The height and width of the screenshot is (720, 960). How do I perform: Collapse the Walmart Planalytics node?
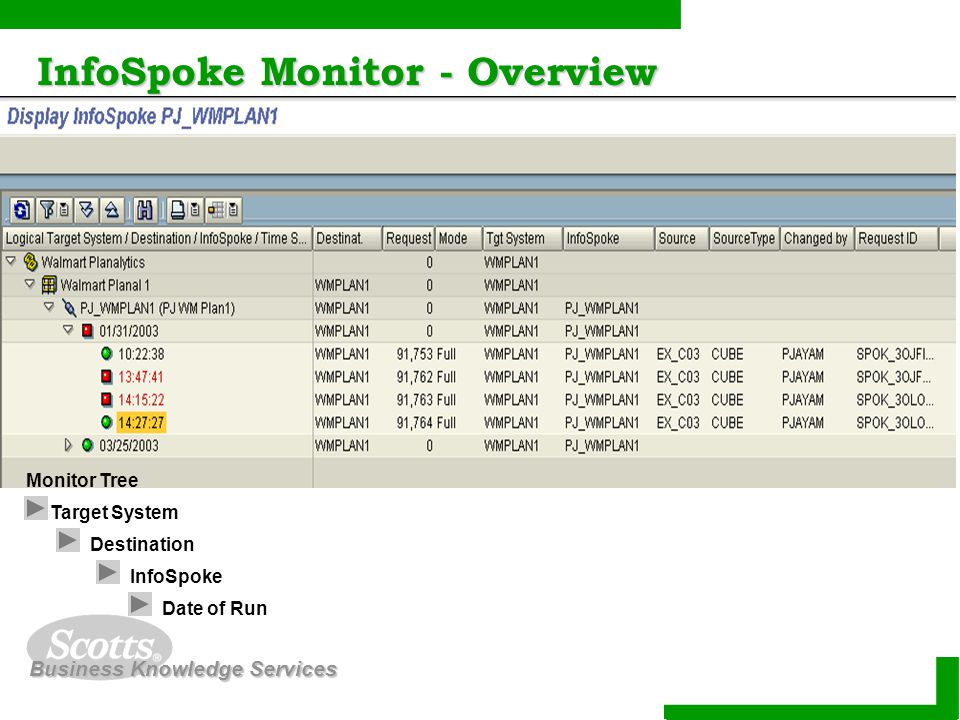click(10, 261)
